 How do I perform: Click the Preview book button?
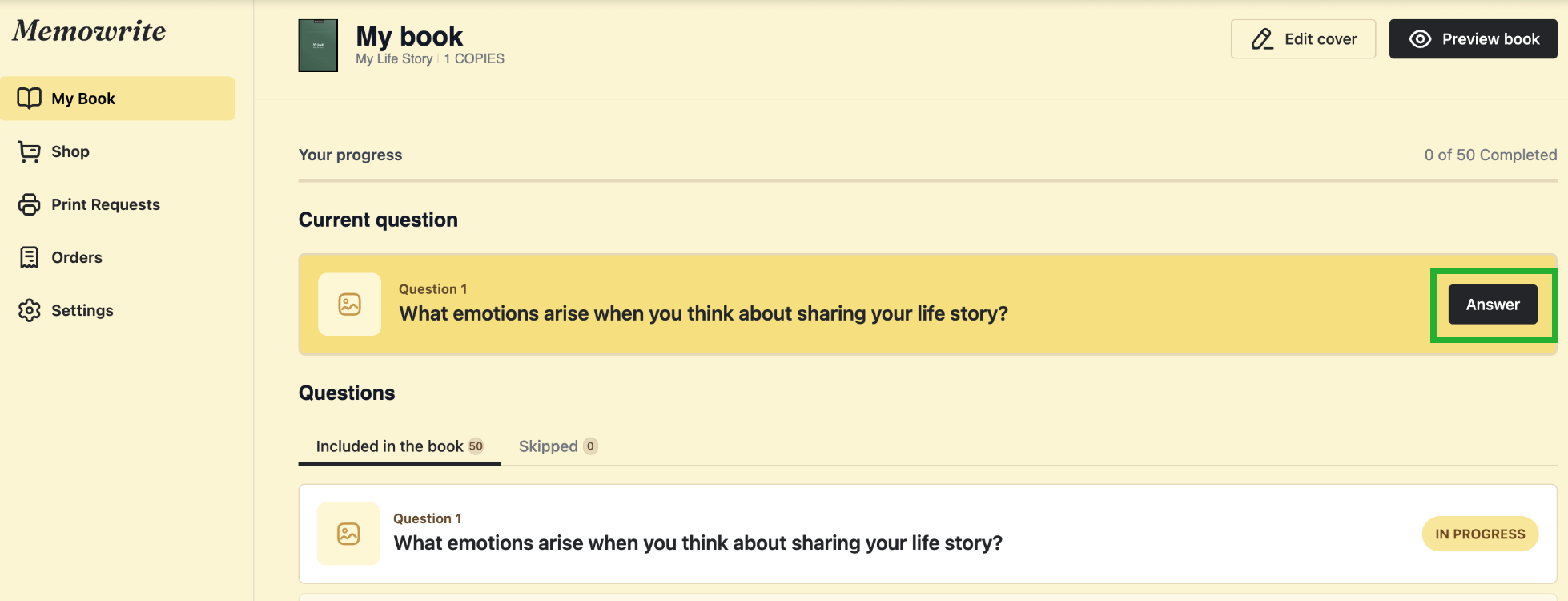pyautogui.click(x=1473, y=39)
